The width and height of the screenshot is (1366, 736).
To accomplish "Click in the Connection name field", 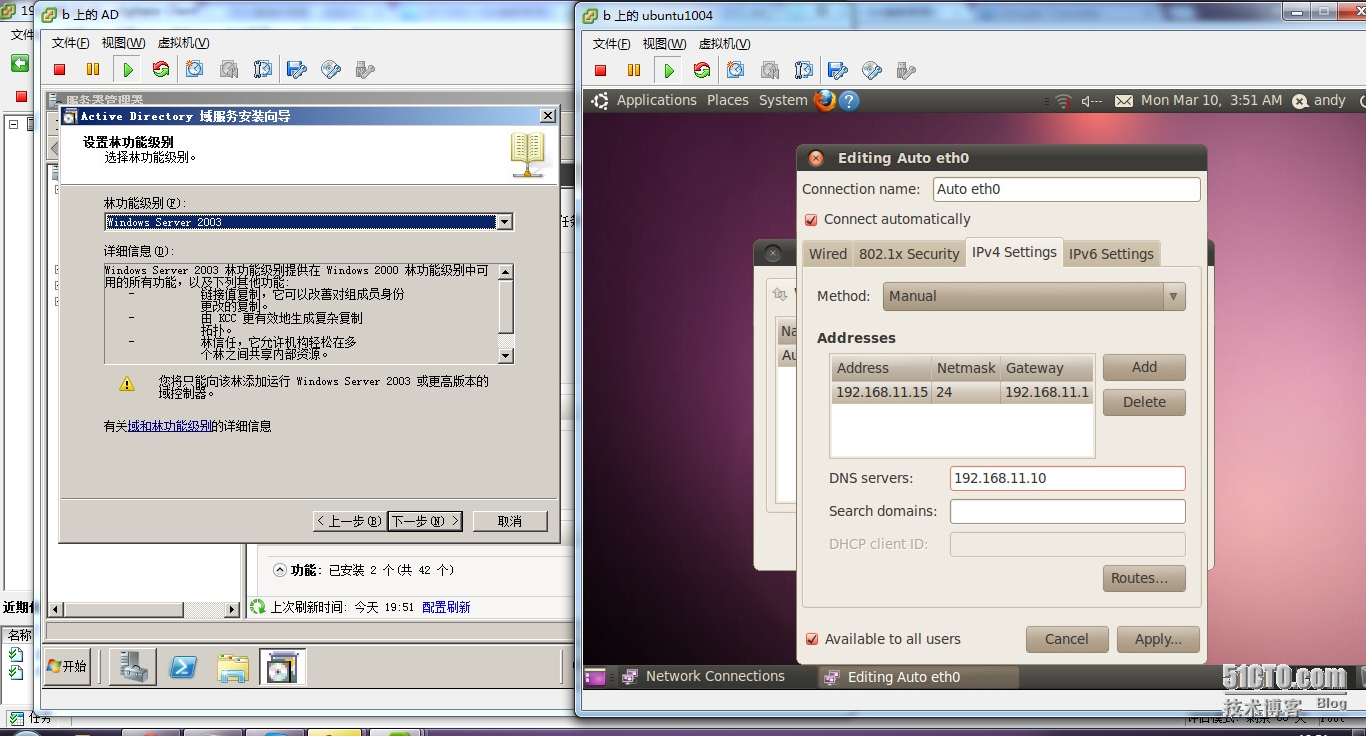I will point(1067,189).
